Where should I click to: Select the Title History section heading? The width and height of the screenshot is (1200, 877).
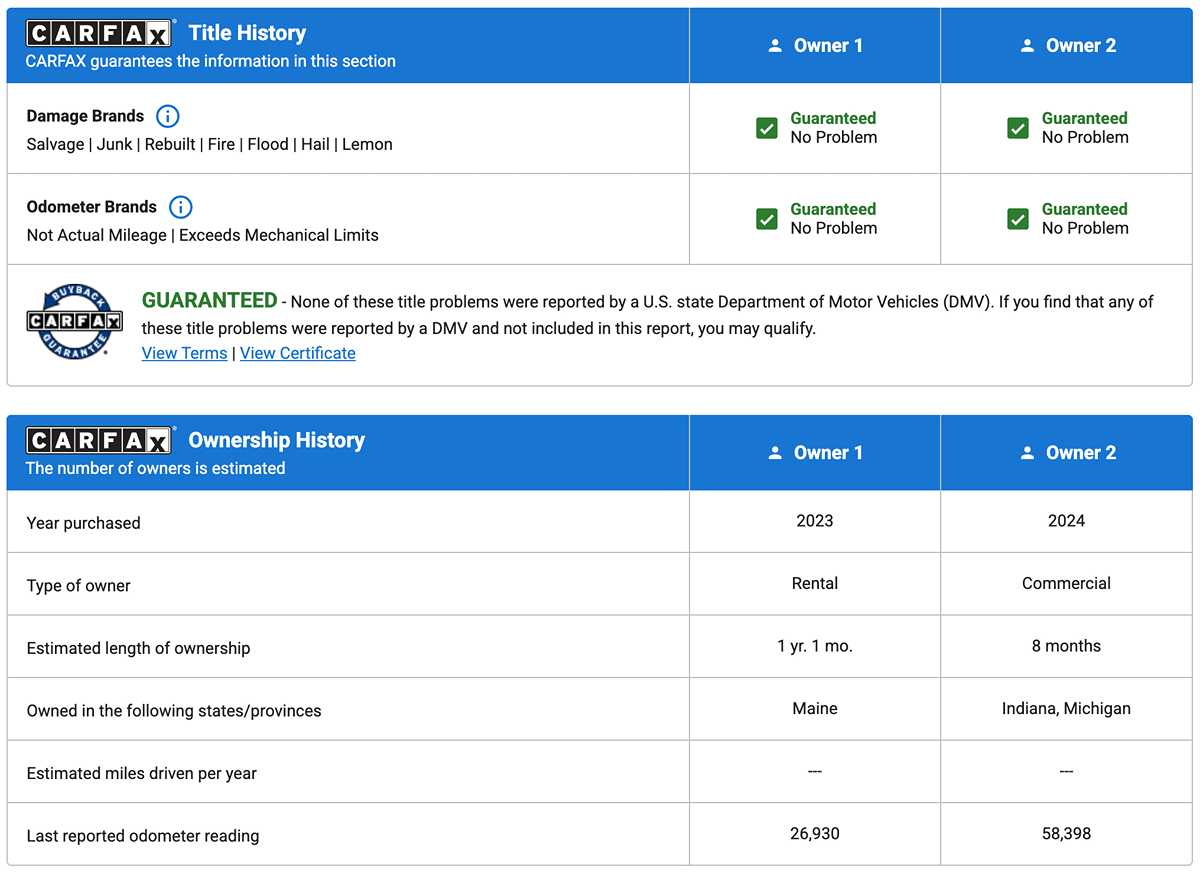(247, 33)
